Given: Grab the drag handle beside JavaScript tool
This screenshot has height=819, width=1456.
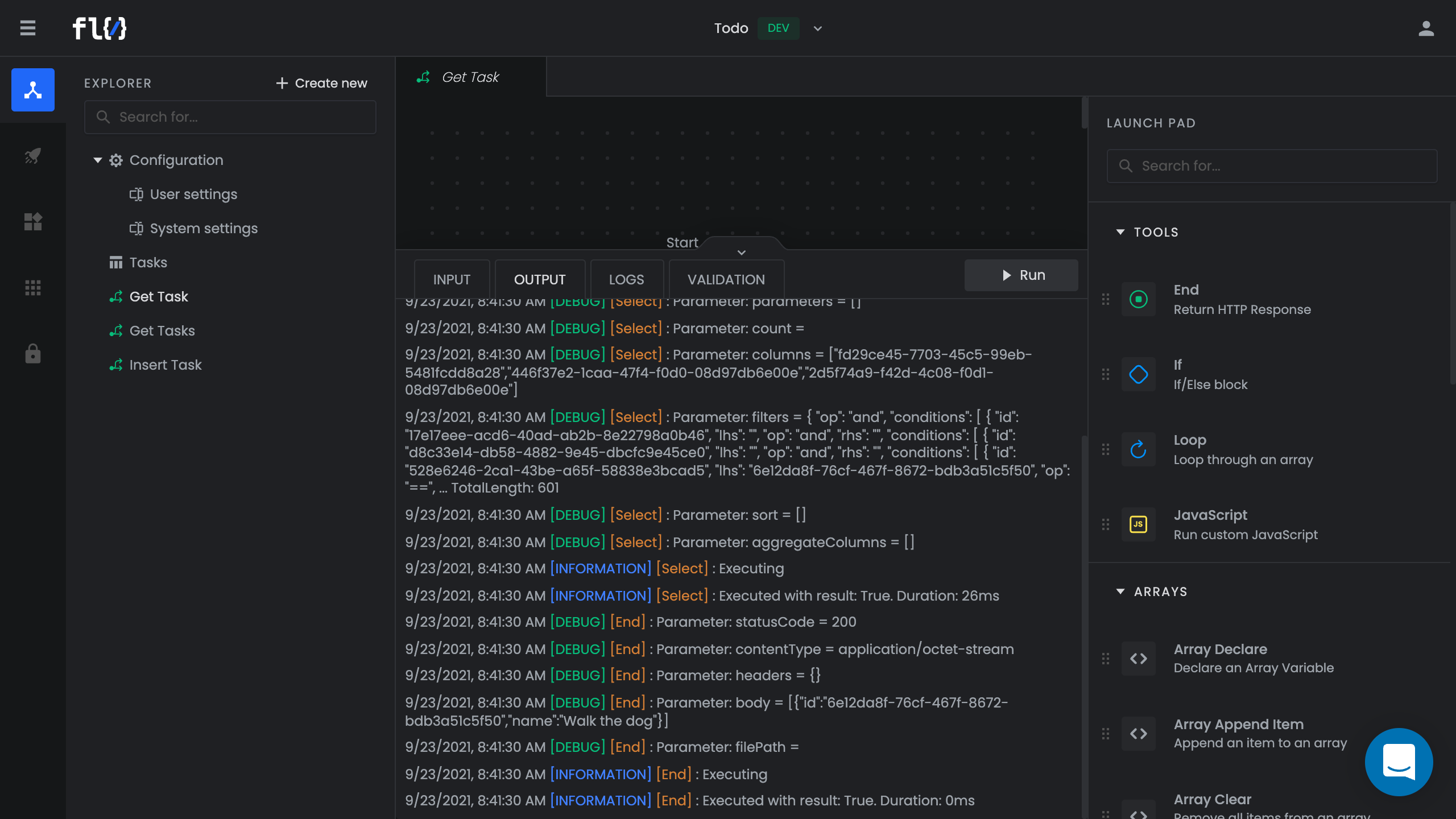Looking at the screenshot, I should [x=1106, y=524].
